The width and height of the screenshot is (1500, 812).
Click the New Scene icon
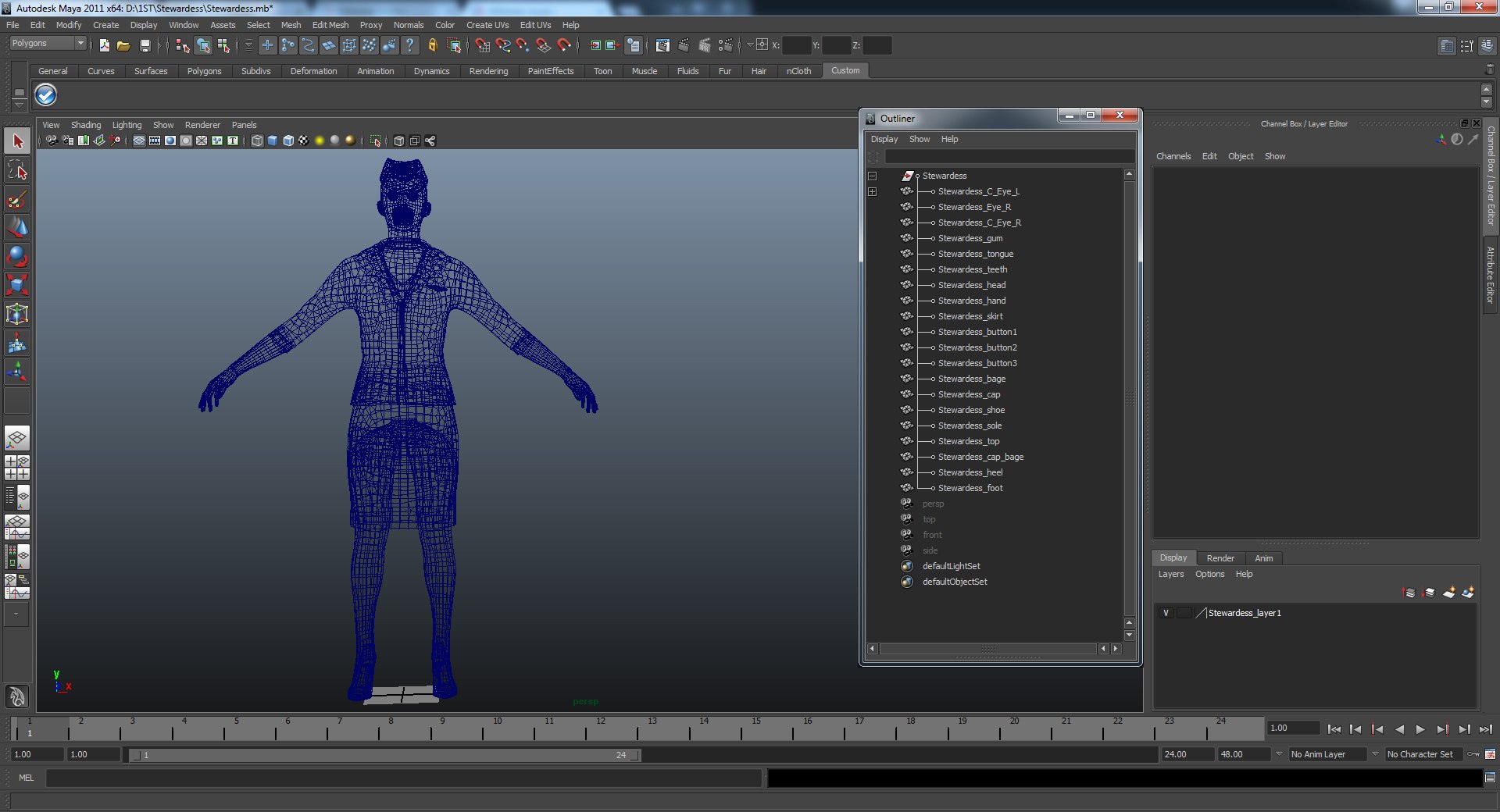coord(105,45)
